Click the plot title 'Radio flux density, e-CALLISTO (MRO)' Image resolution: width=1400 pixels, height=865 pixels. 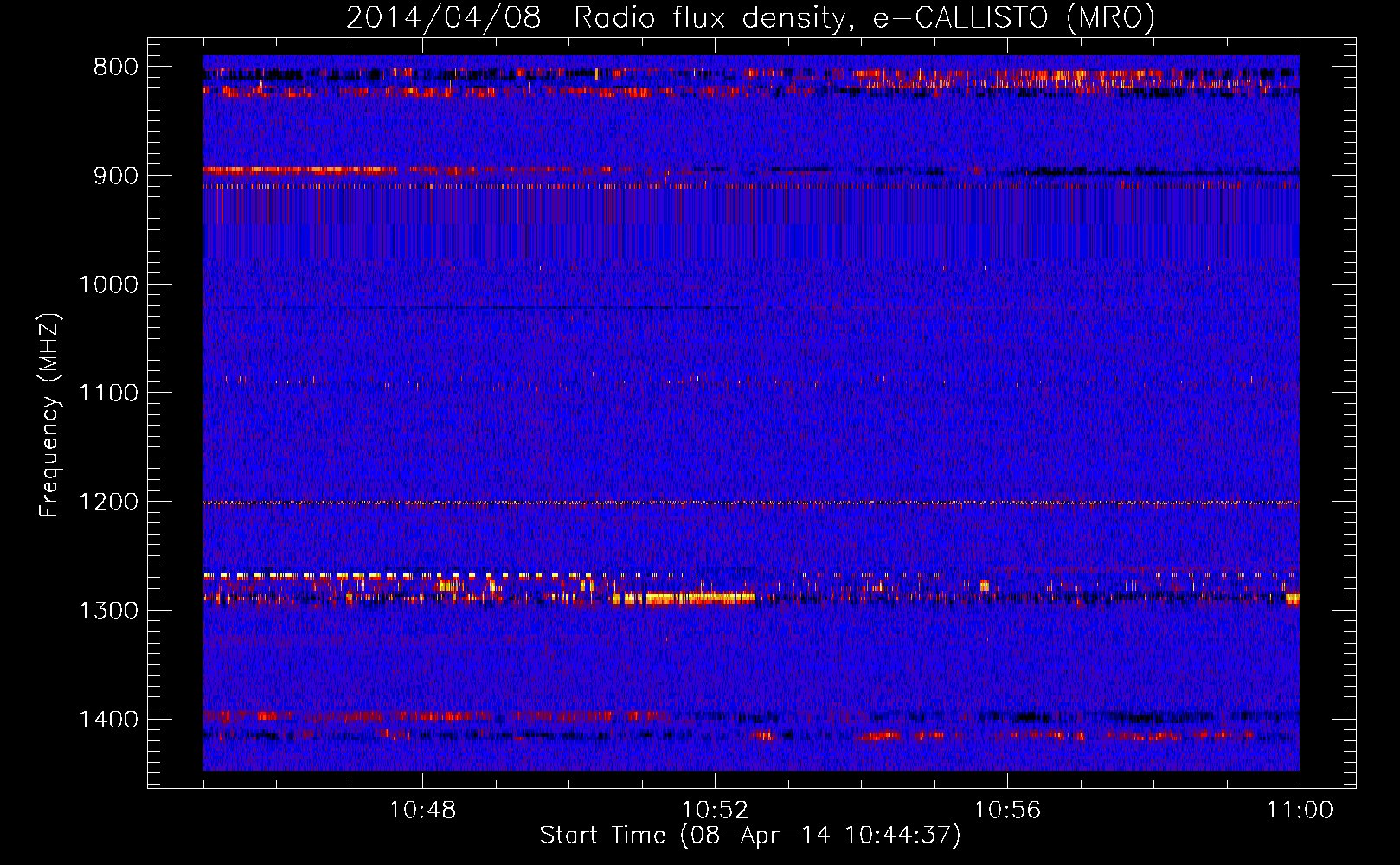point(864,17)
